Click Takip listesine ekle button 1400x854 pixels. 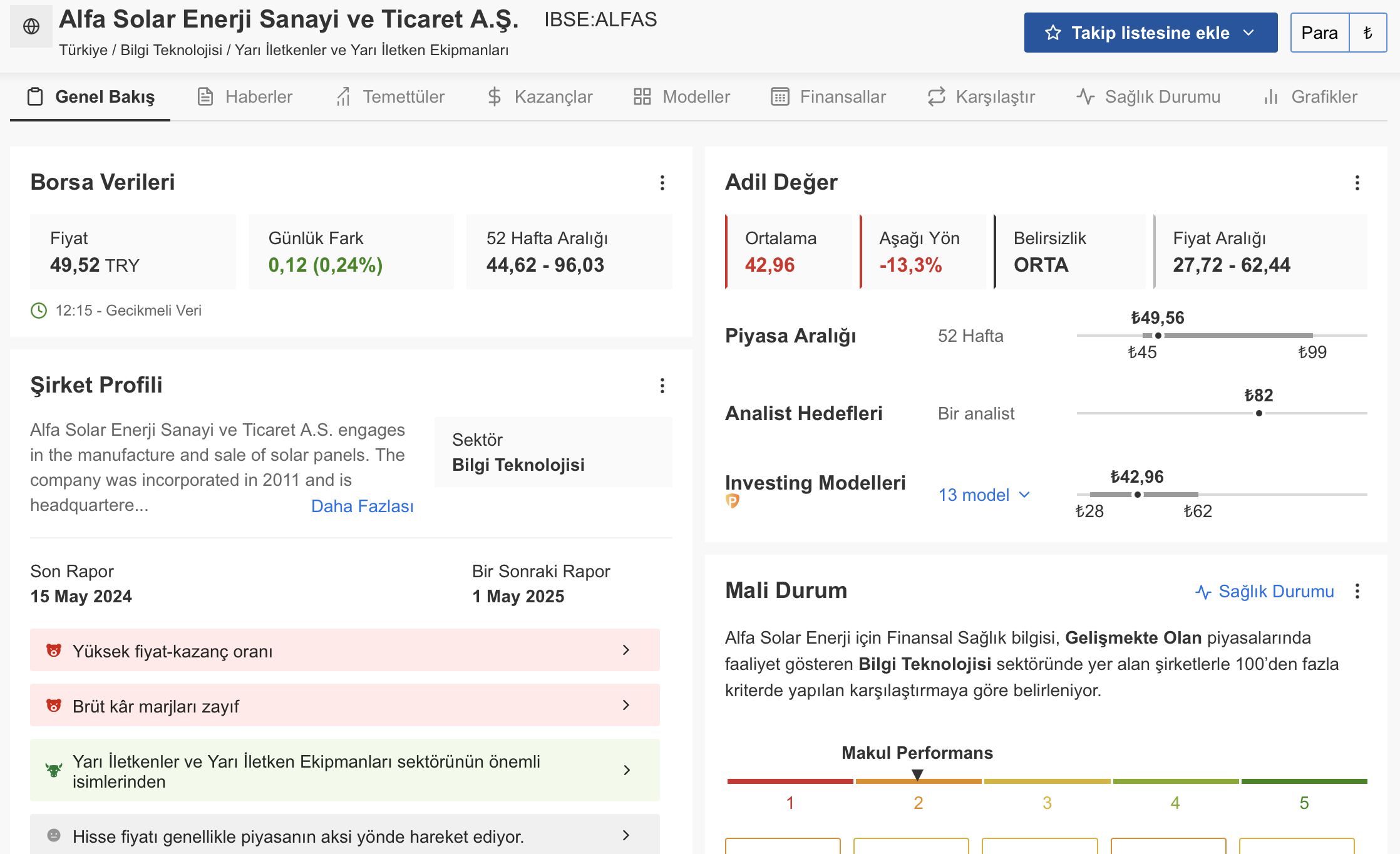tap(1151, 33)
